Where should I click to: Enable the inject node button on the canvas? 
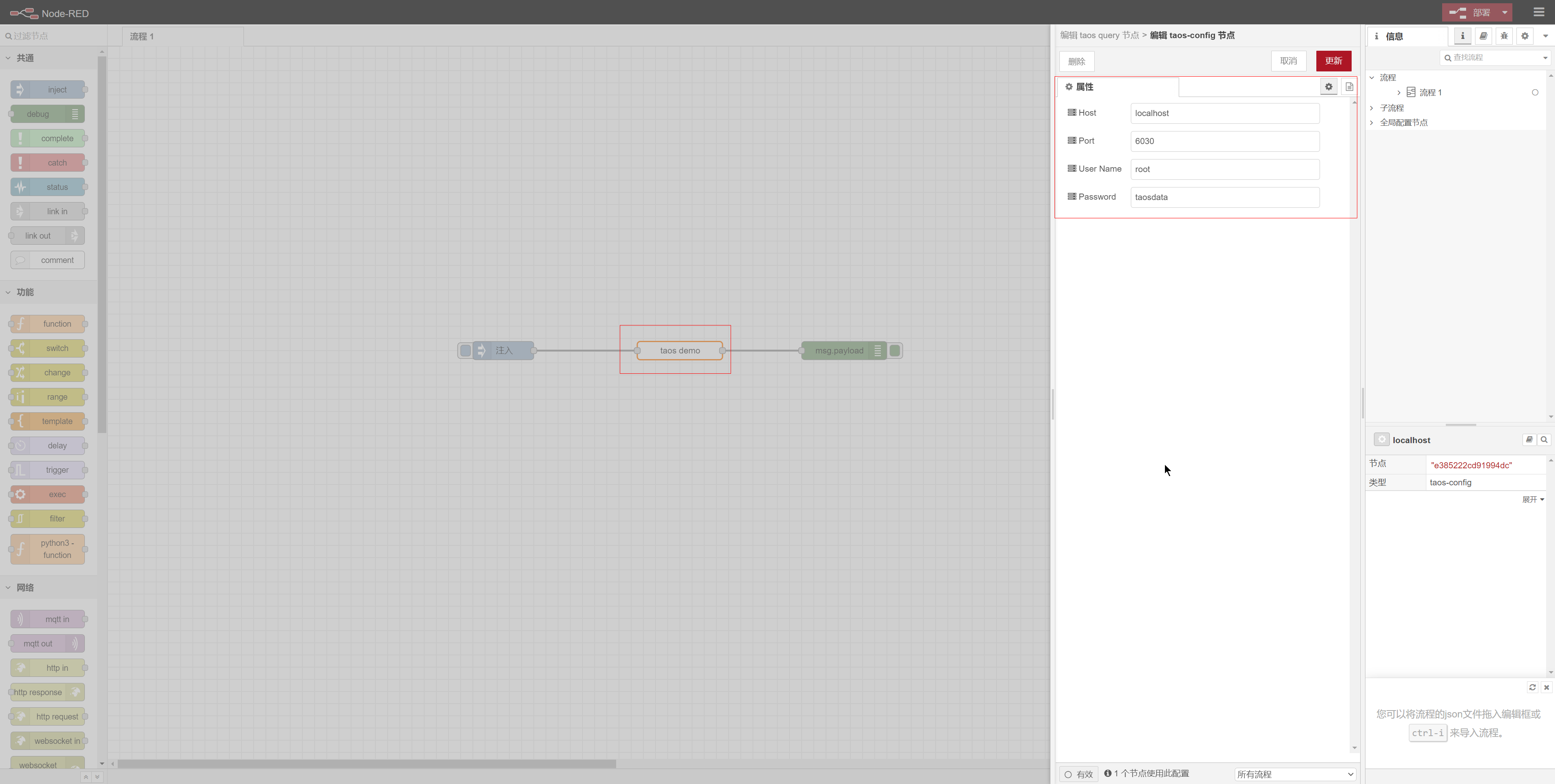click(465, 350)
